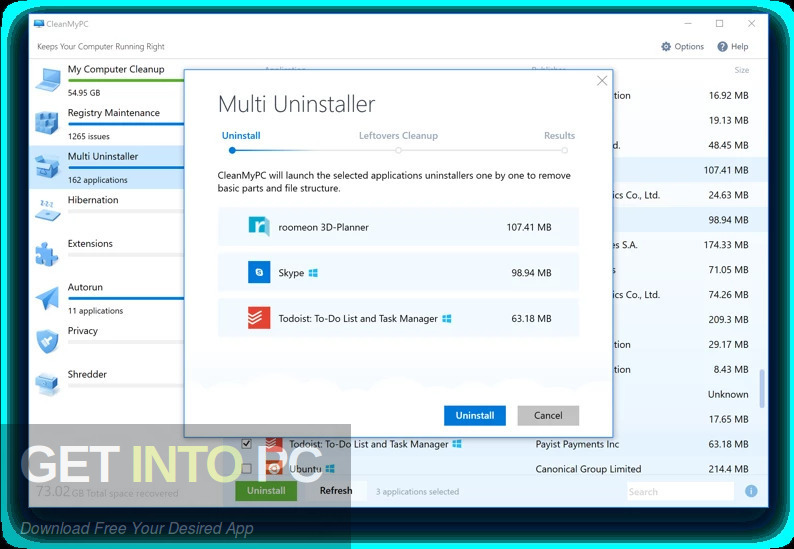Click the CleanMyPC title bar logo
Screen dimensions: 794x549
click(38, 23)
